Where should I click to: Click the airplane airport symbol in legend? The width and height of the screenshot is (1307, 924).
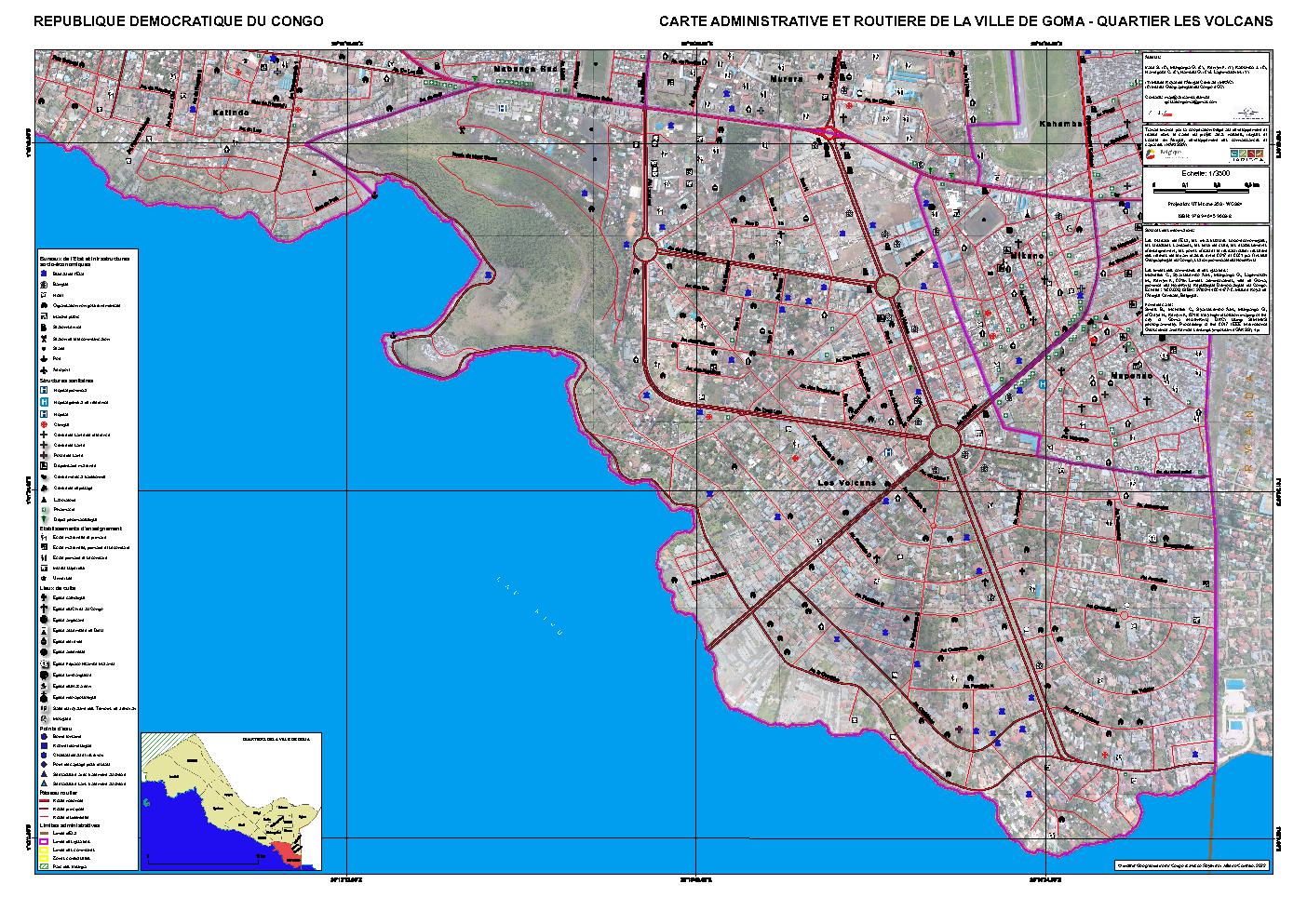[44, 369]
